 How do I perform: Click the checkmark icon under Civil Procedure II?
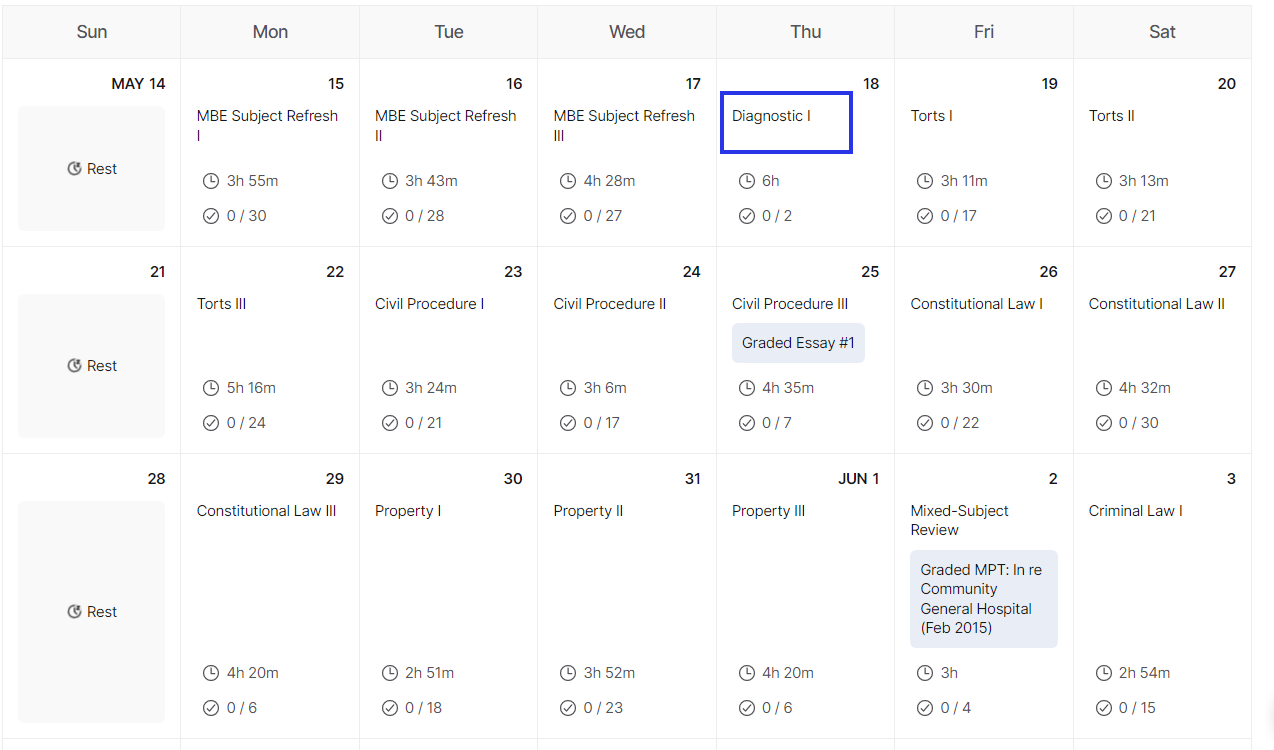coord(568,423)
